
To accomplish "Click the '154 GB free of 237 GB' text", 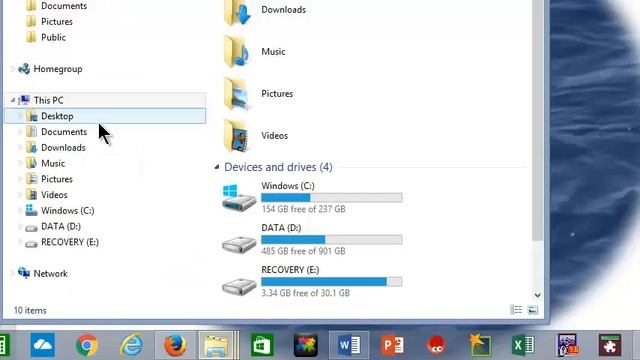I will (303, 209).
